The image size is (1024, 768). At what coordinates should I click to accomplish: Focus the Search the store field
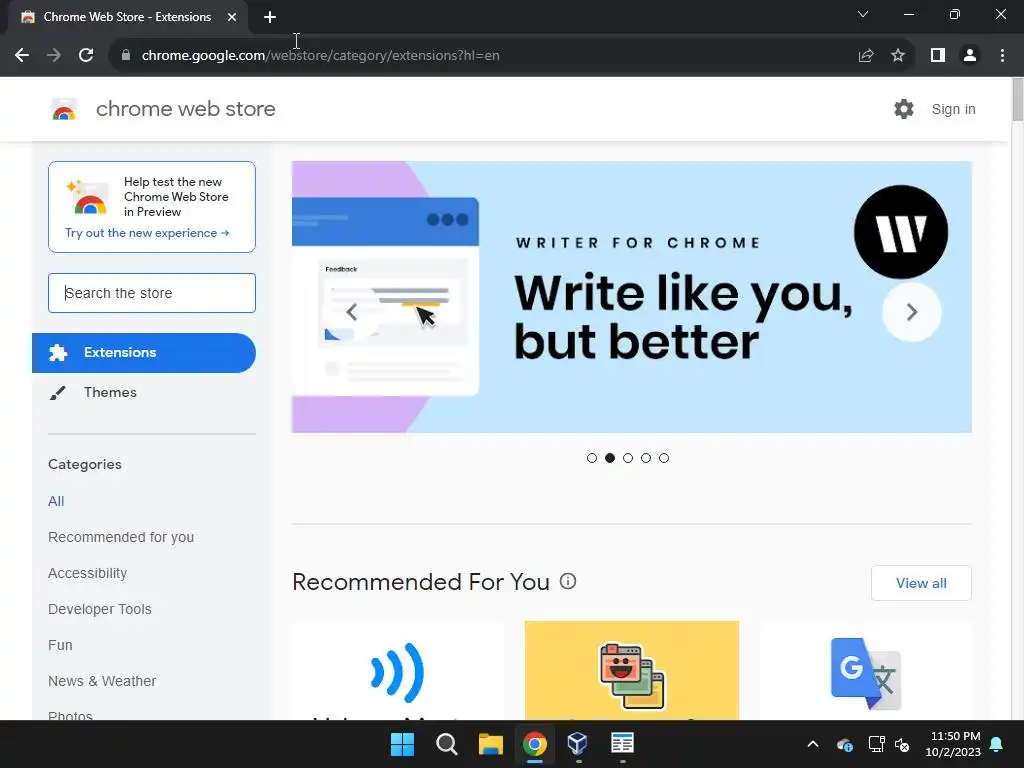[x=152, y=293]
